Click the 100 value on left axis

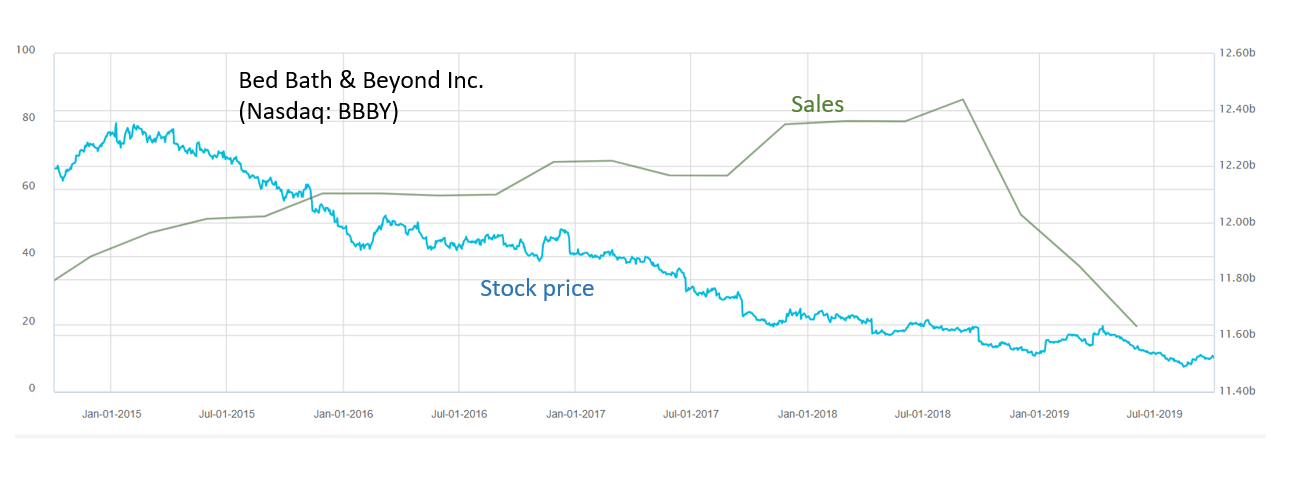[27, 50]
